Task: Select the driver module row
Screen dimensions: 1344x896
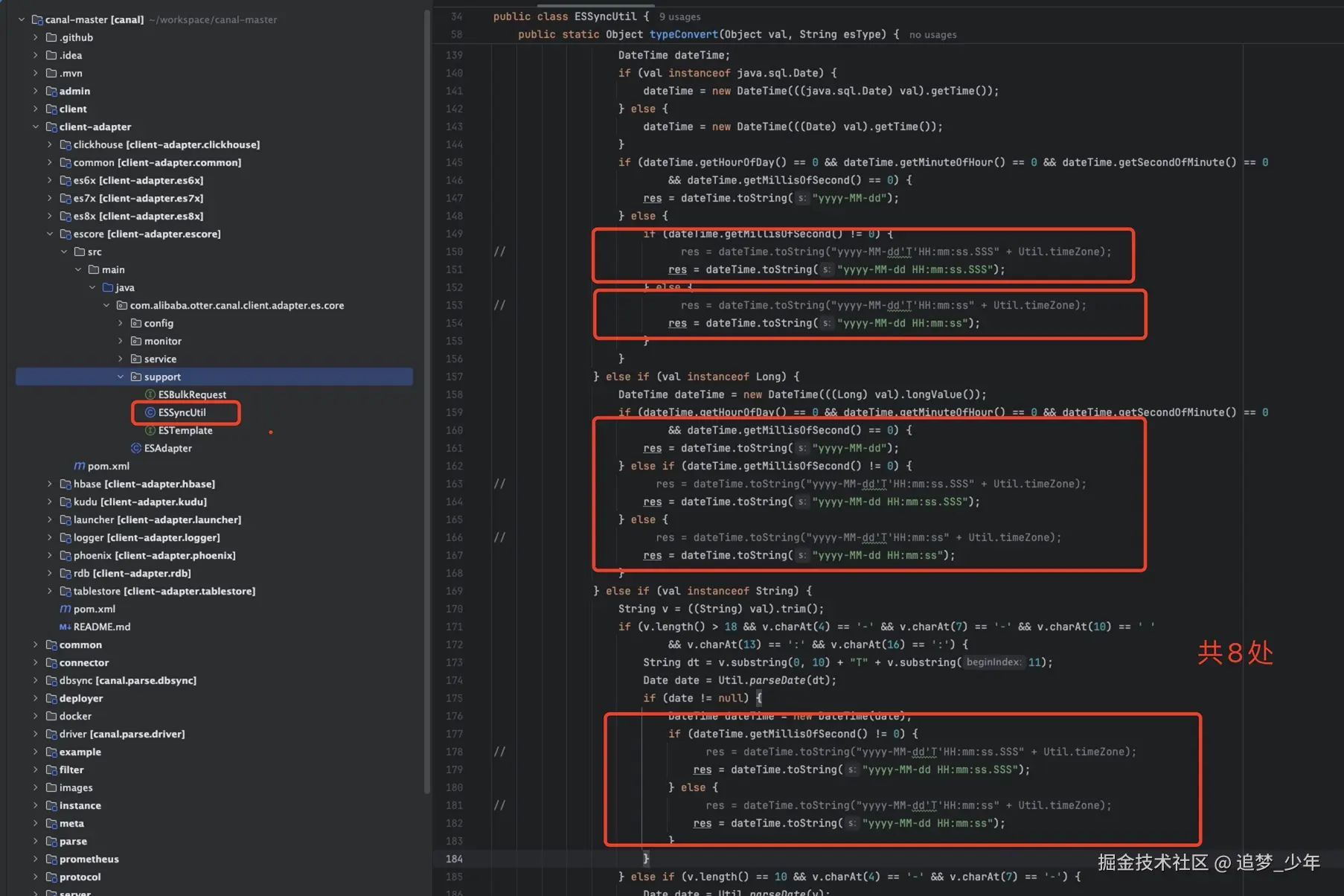Action: tap(214, 734)
